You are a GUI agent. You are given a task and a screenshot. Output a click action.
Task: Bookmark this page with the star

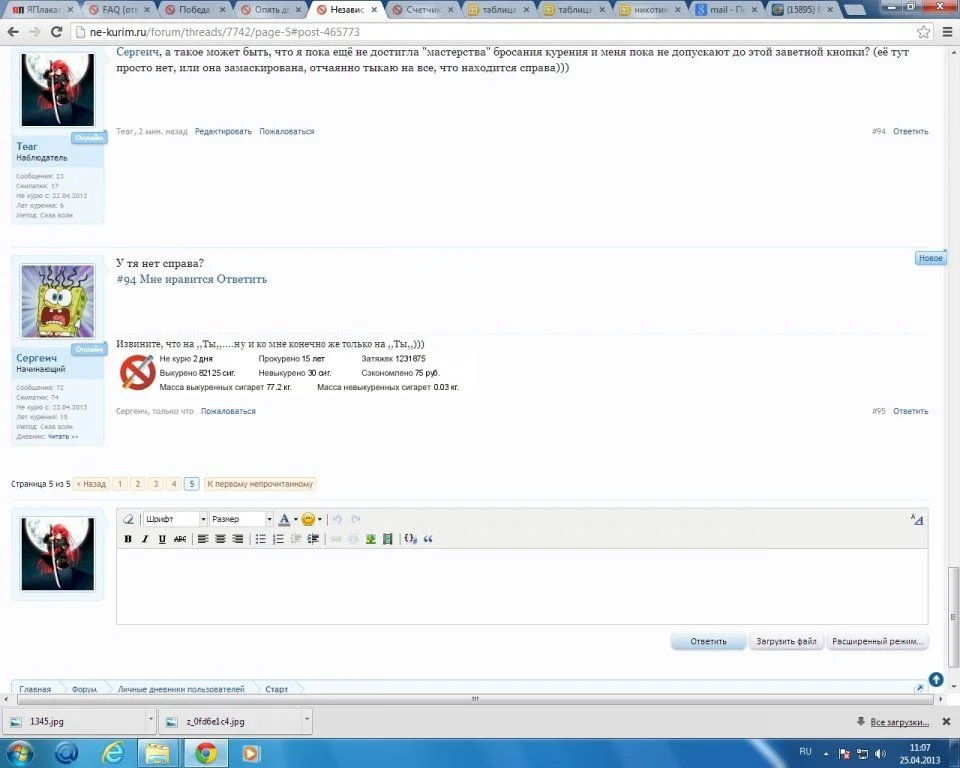pyautogui.click(x=923, y=32)
